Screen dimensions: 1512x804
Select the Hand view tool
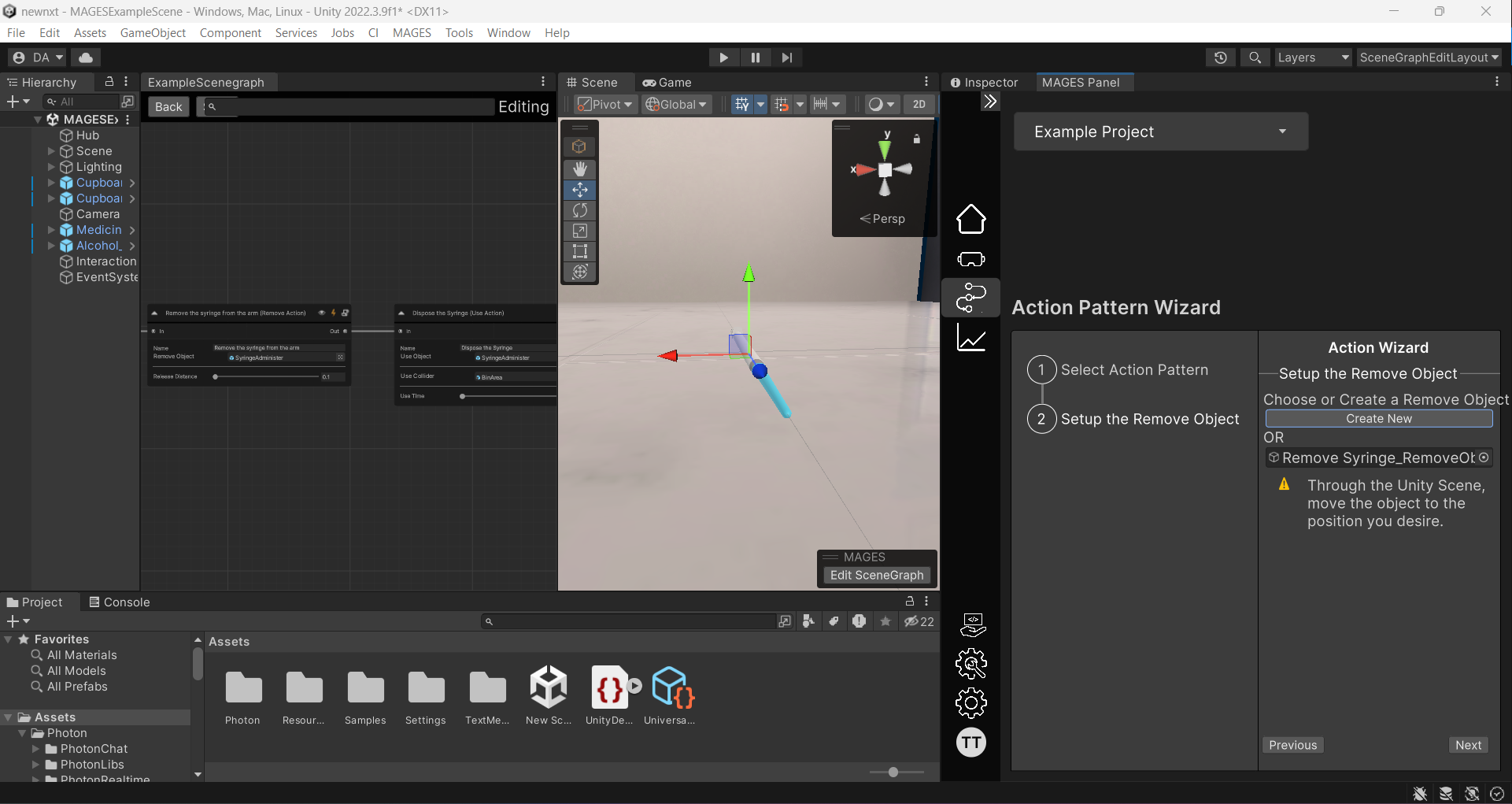pyautogui.click(x=580, y=169)
